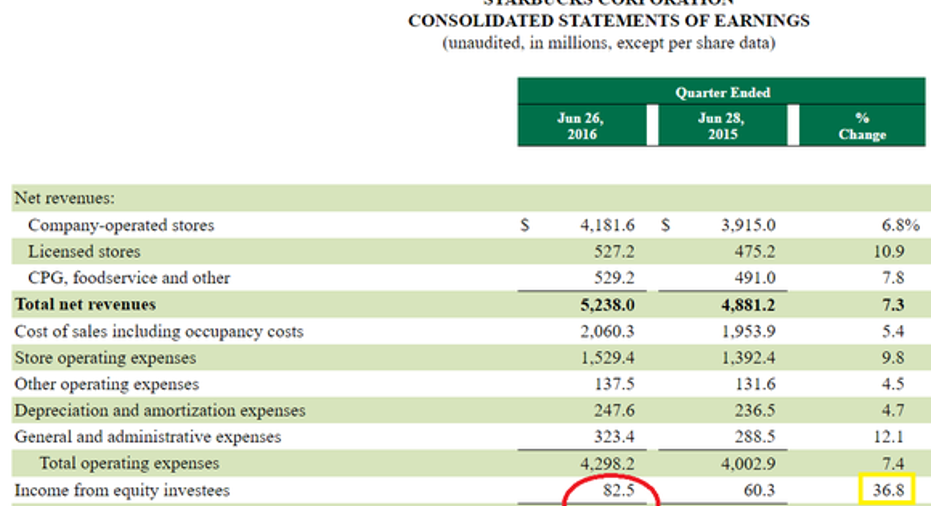Select General and administrative expenses label
This screenshot has height=506, width=931.
(x=148, y=437)
